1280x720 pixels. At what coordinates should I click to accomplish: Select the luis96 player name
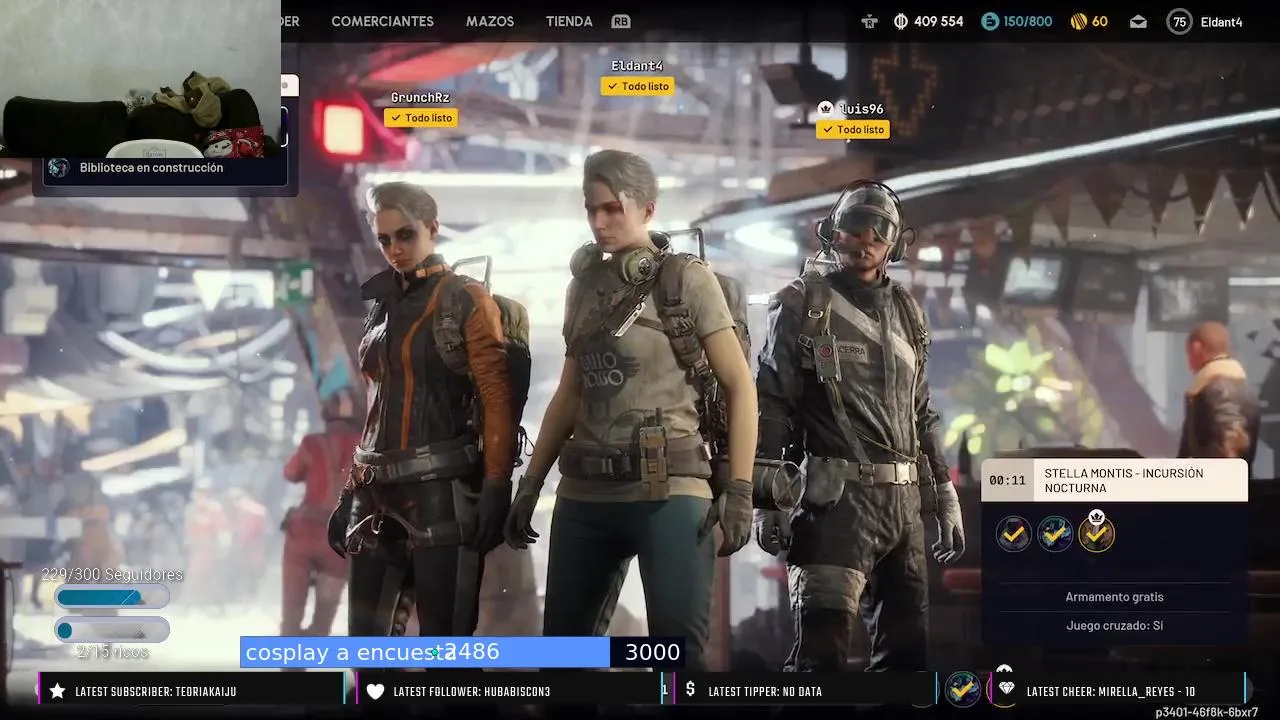[x=861, y=108]
